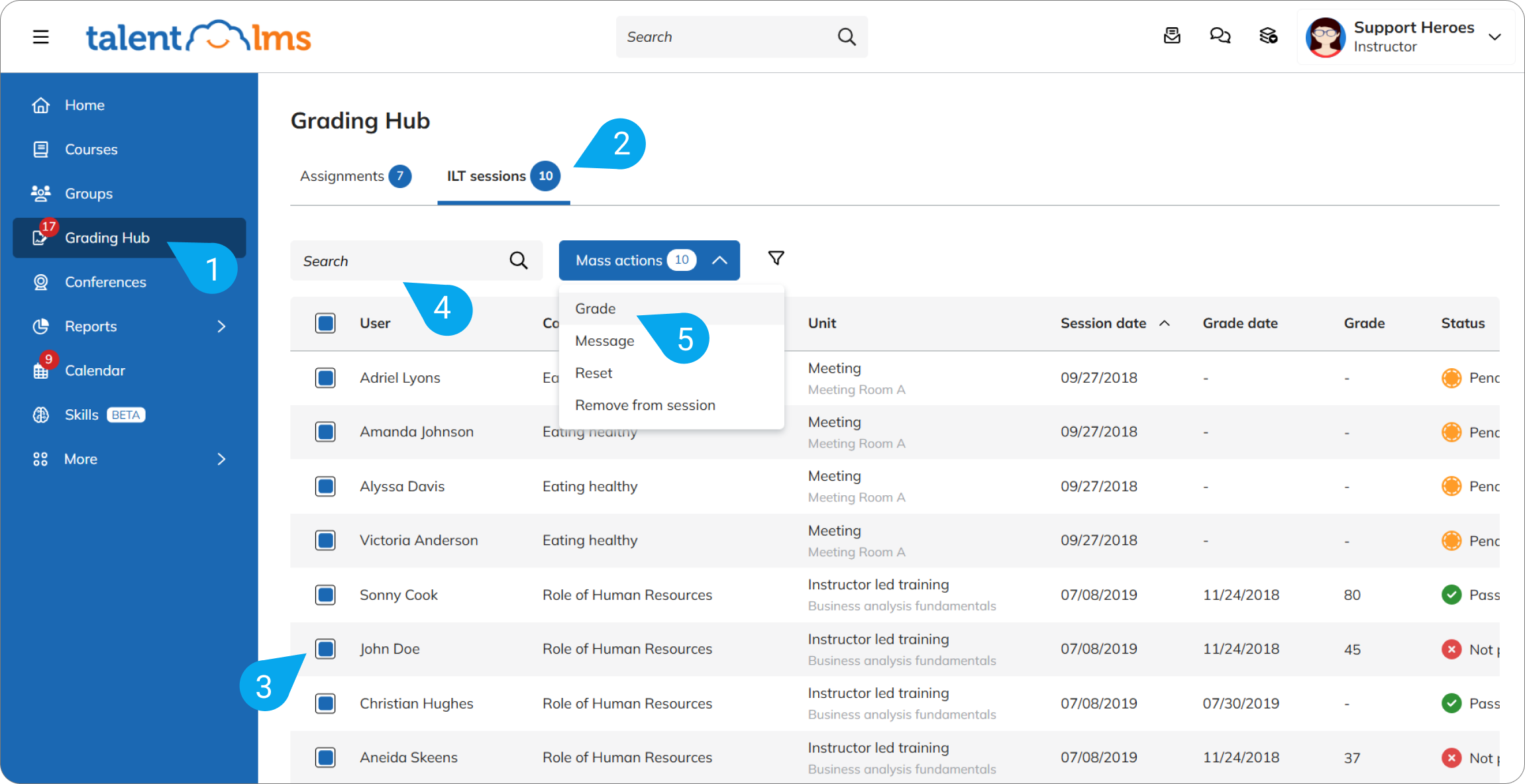Expand the user profile chevron

tap(1495, 37)
